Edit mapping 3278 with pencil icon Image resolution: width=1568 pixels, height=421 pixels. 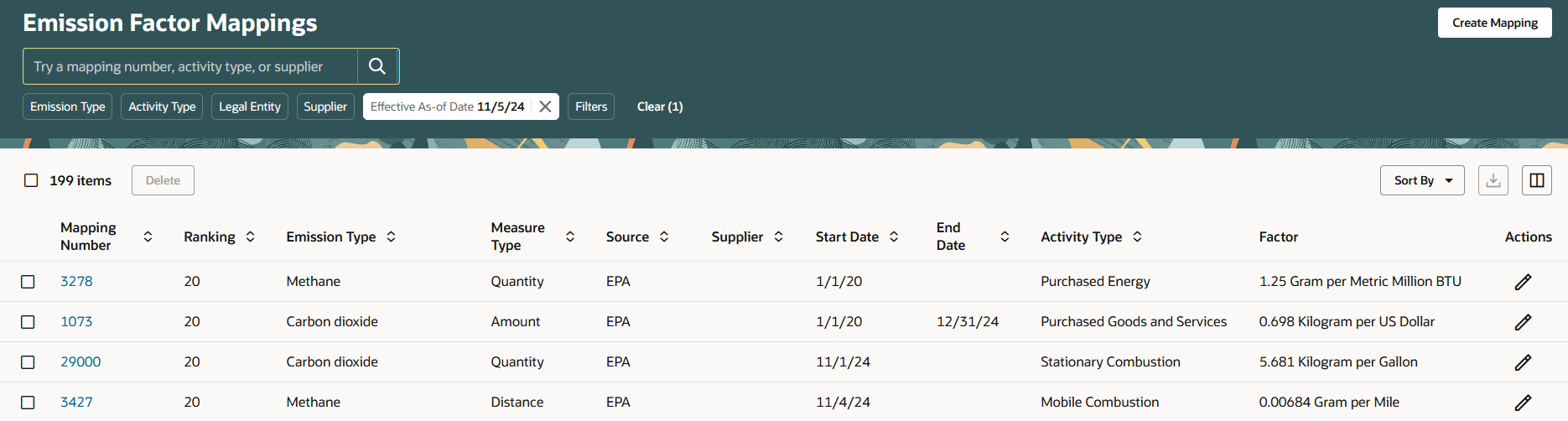pyautogui.click(x=1523, y=282)
